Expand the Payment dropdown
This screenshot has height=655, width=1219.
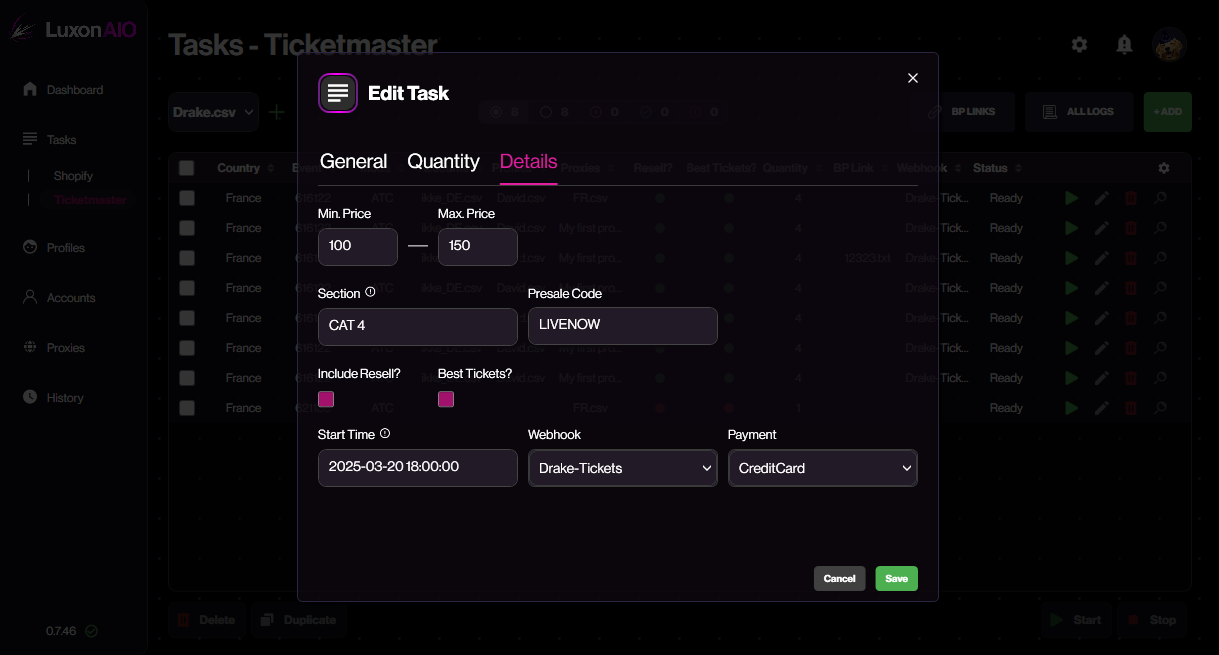point(822,468)
